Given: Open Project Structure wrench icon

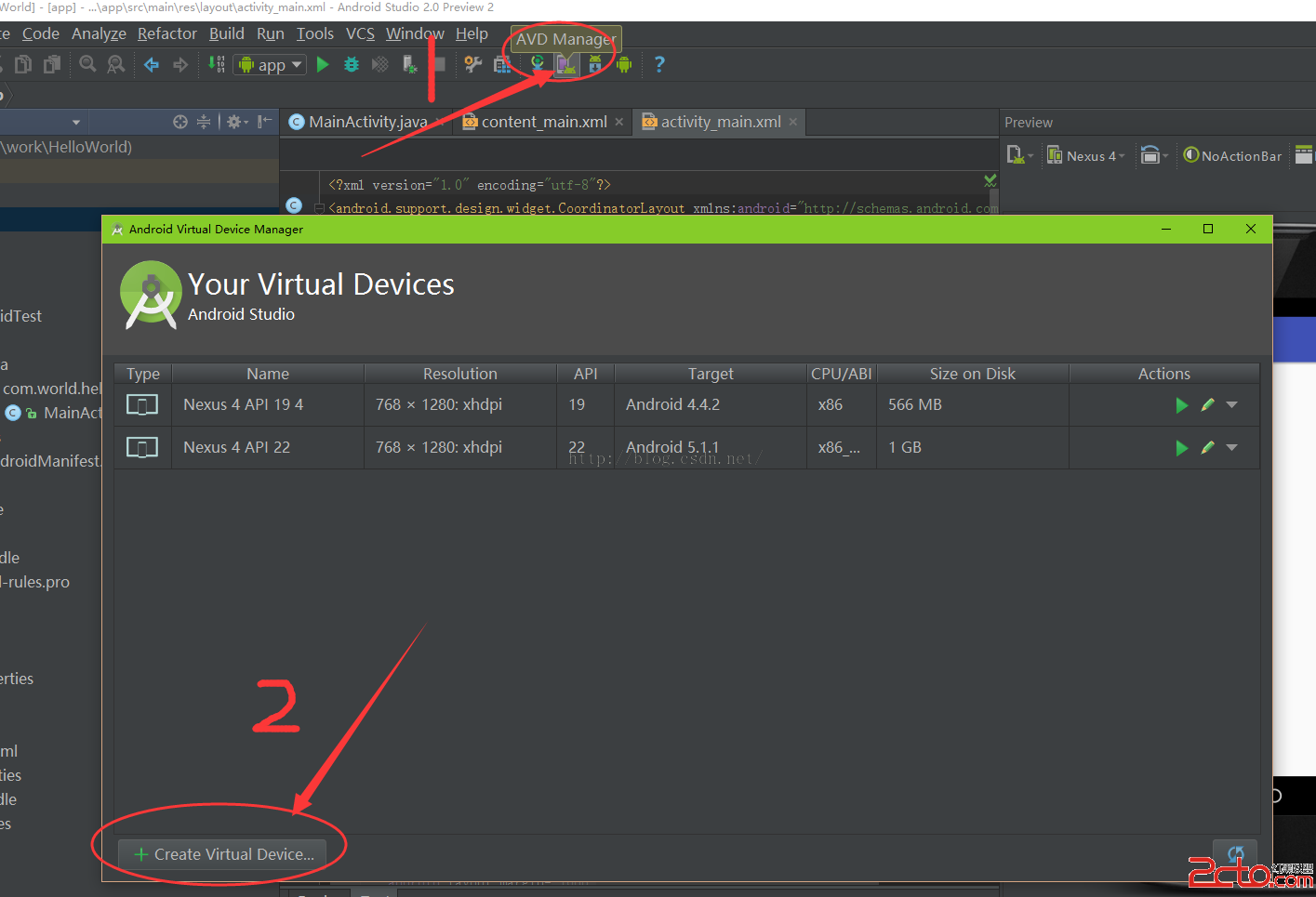Looking at the screenshot, I should tap(473, 64).
